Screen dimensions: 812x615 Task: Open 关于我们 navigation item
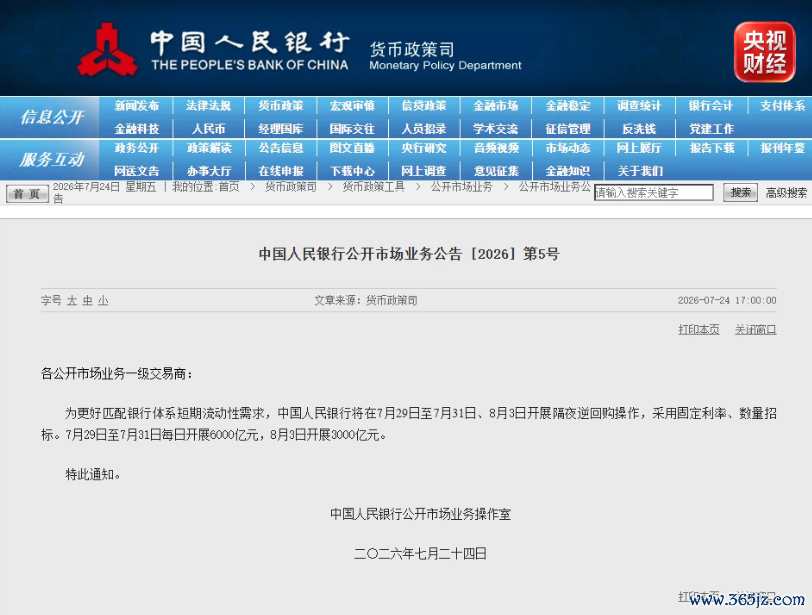(x=640, y=171)
